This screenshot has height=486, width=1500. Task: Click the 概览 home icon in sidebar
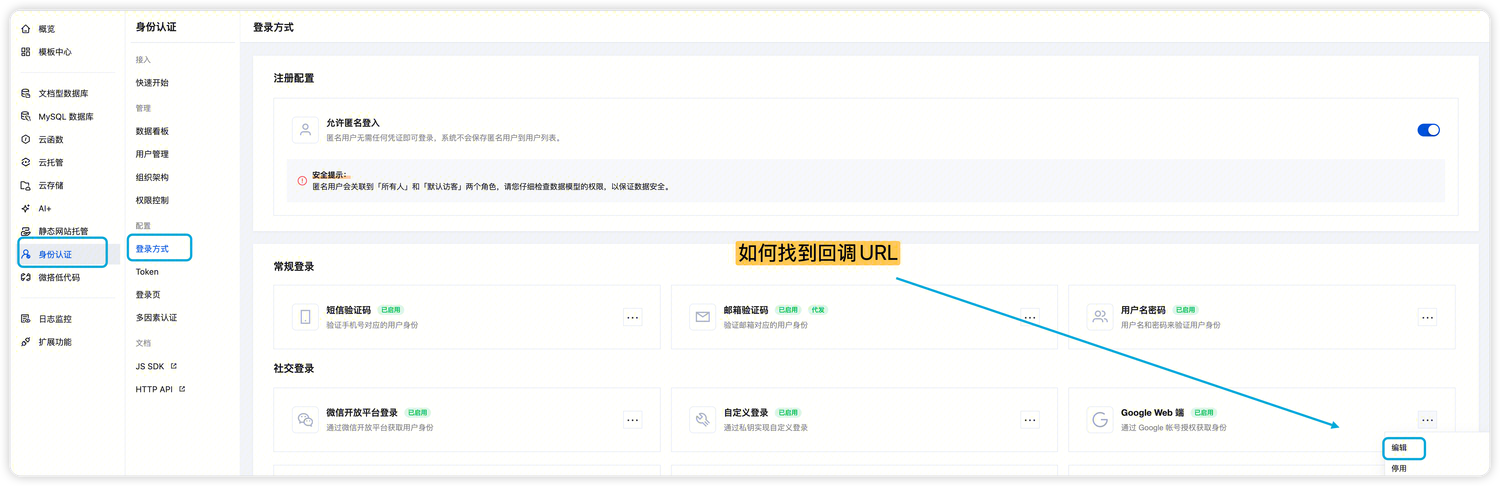pos(26,29)
